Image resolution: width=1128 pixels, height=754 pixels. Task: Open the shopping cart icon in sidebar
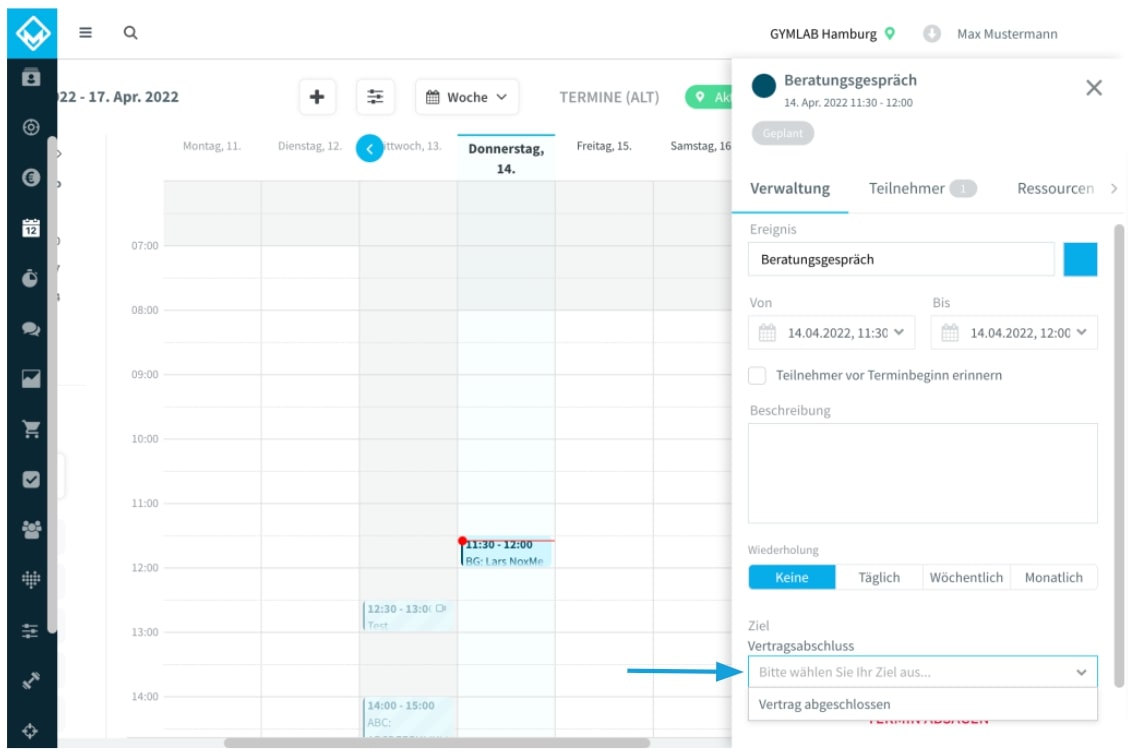point(30,429)
